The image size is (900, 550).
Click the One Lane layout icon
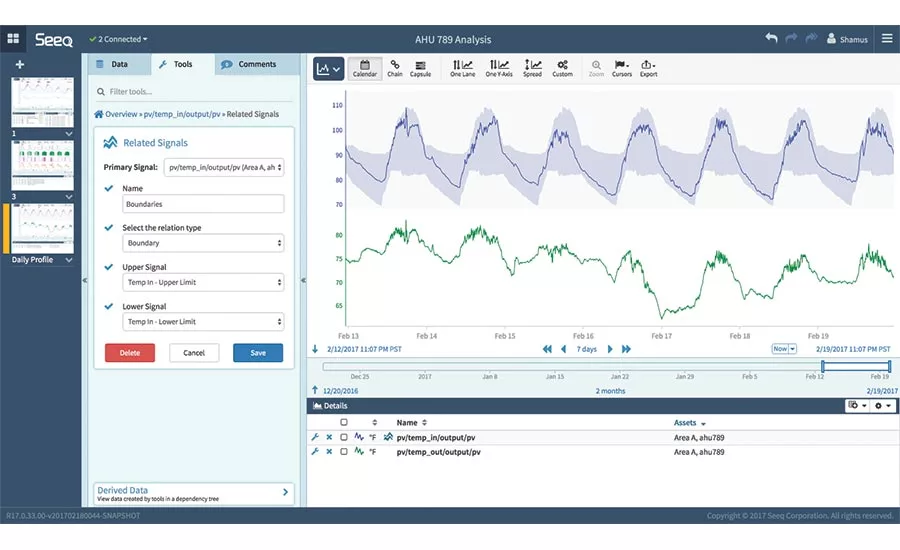pyautogui.click(x=462, y=68)
